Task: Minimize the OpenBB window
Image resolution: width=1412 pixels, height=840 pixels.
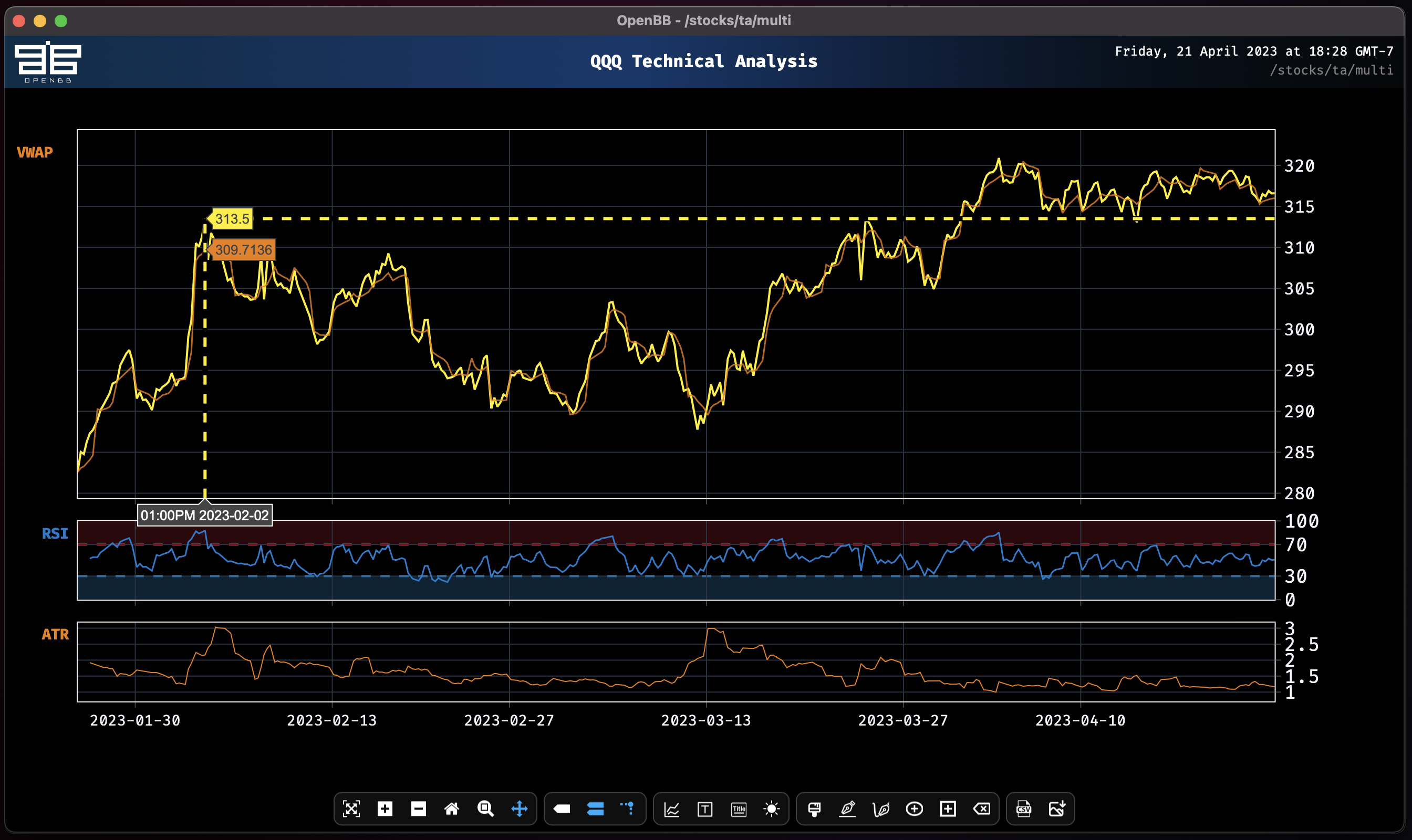Action: pyautogui.click(x=39, y=21)
